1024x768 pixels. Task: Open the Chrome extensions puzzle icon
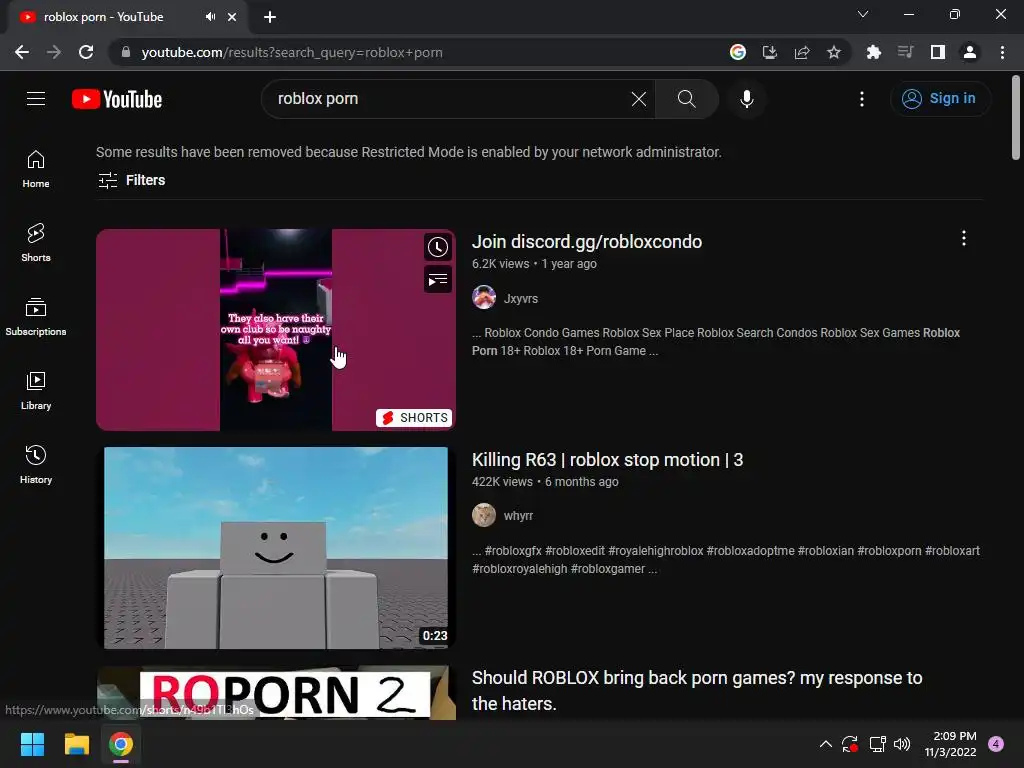(873, 52)
